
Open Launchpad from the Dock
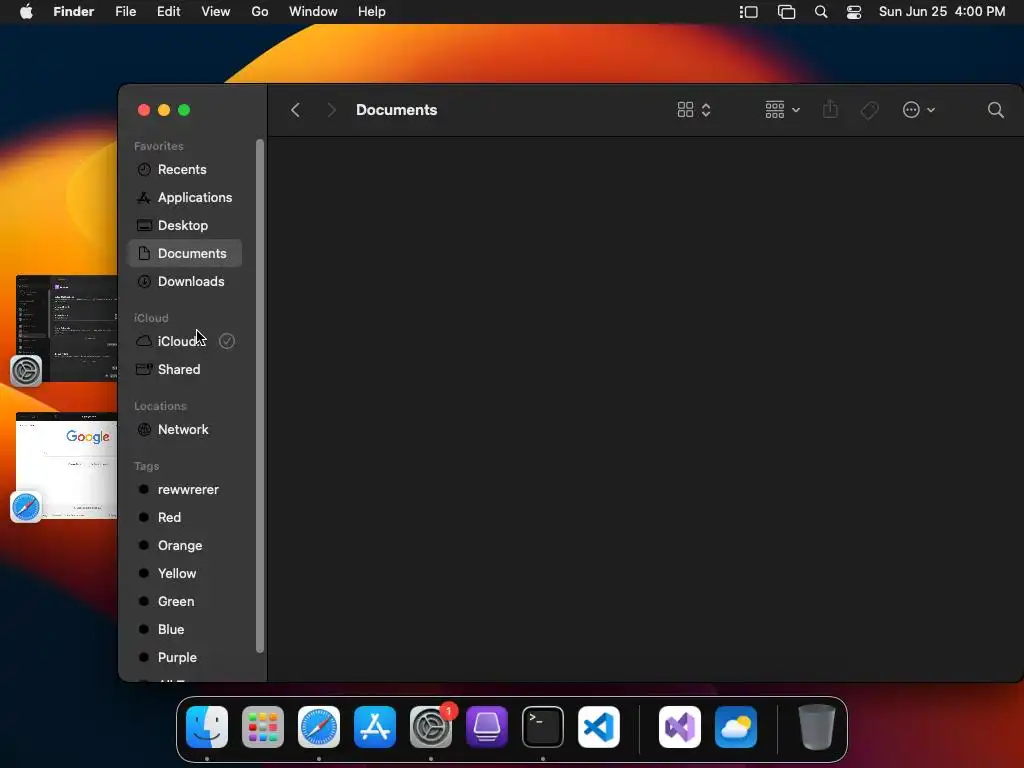click(x=263, y=727)
